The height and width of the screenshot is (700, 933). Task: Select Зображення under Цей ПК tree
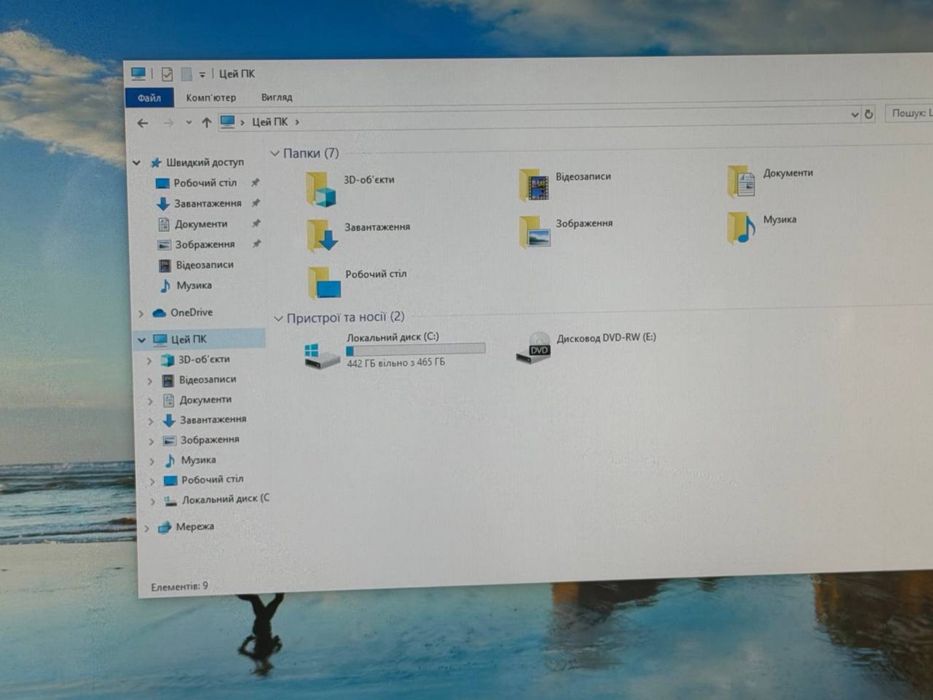click(x=202, y=440)
